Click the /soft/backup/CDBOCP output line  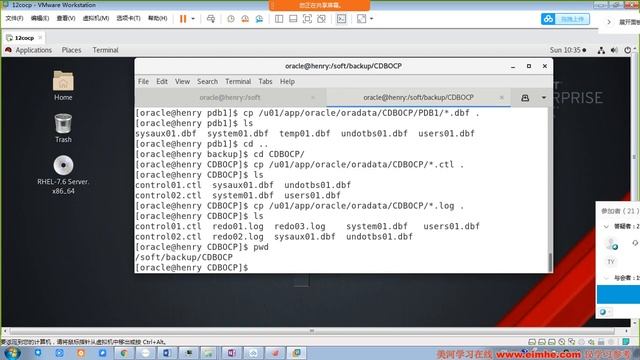184,258
